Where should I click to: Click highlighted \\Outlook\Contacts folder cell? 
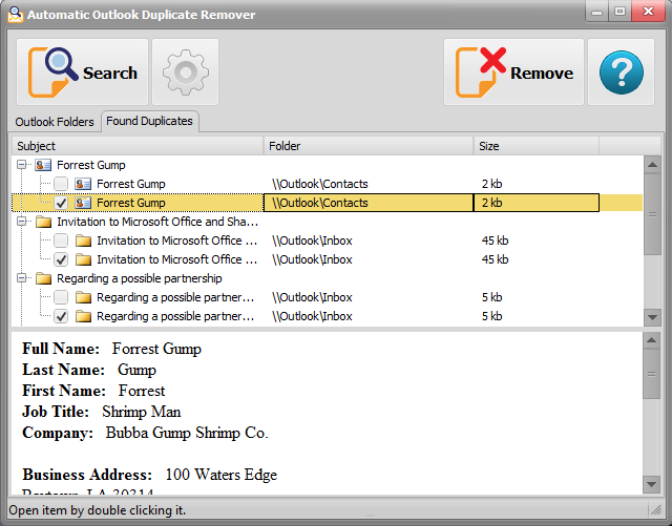click(368, 203)
